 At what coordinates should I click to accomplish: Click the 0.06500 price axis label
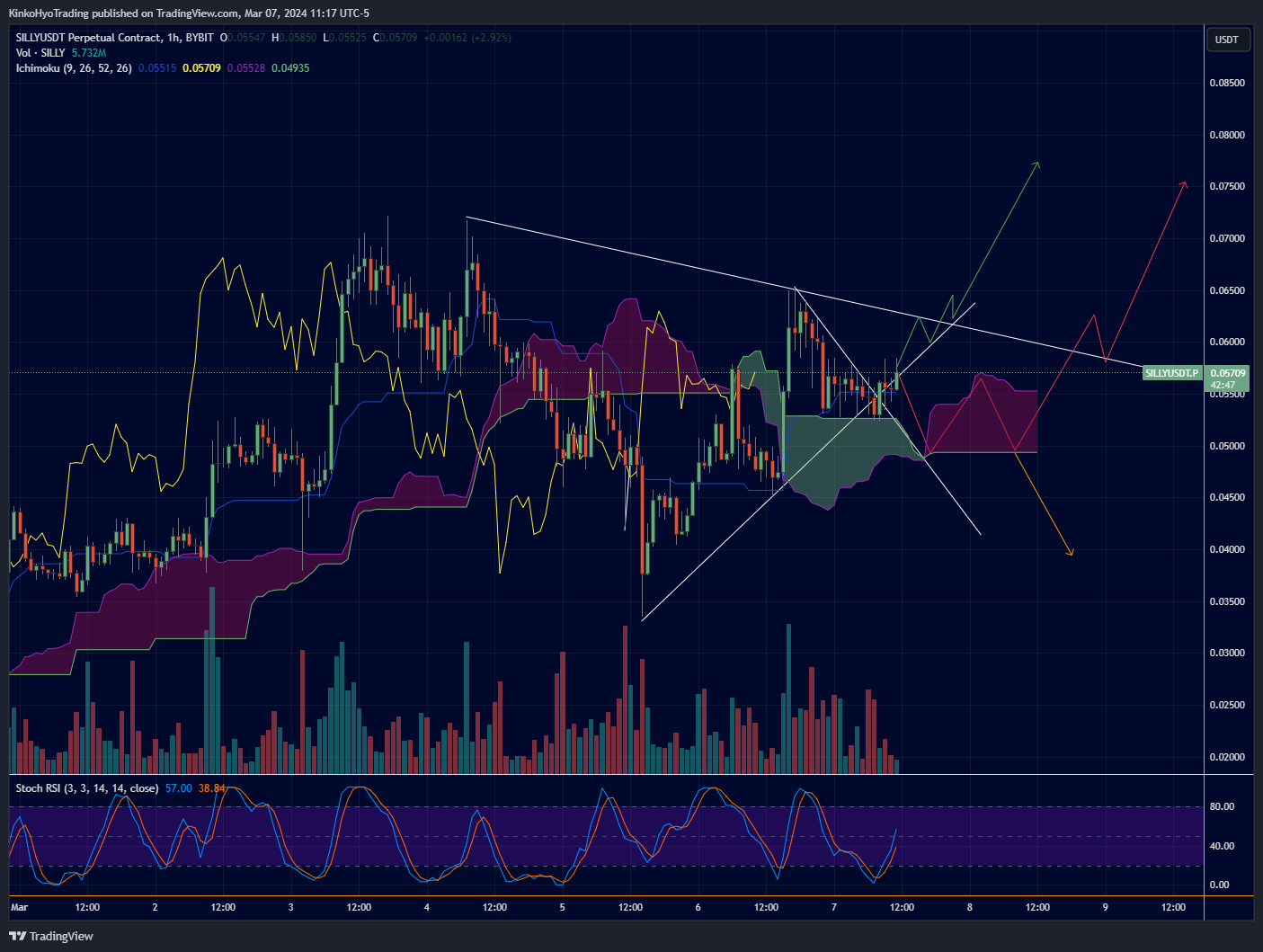pos(1227,290)
